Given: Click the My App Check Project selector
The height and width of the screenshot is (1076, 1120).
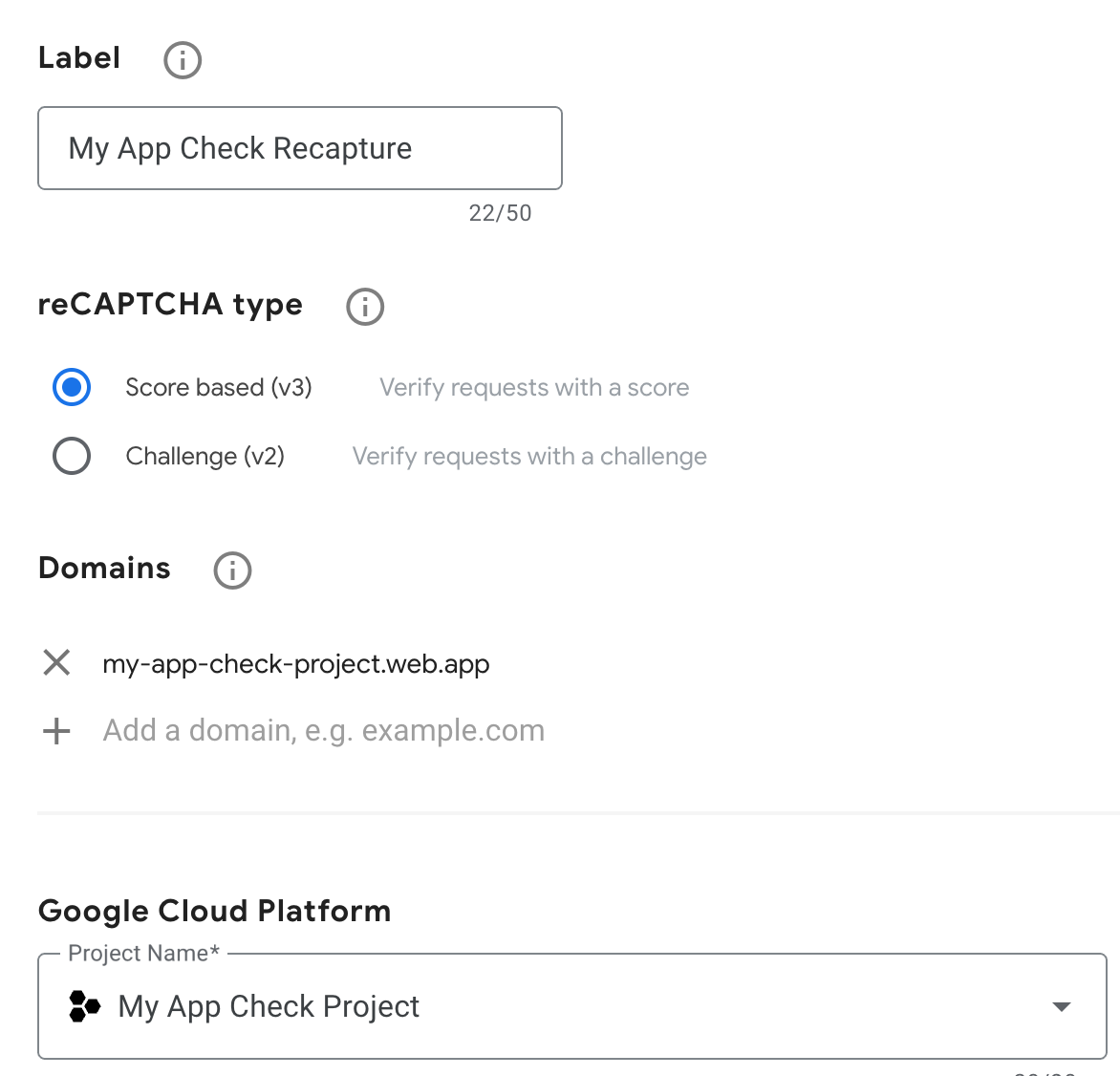Looking at the screenshot, I should 268,1005.
